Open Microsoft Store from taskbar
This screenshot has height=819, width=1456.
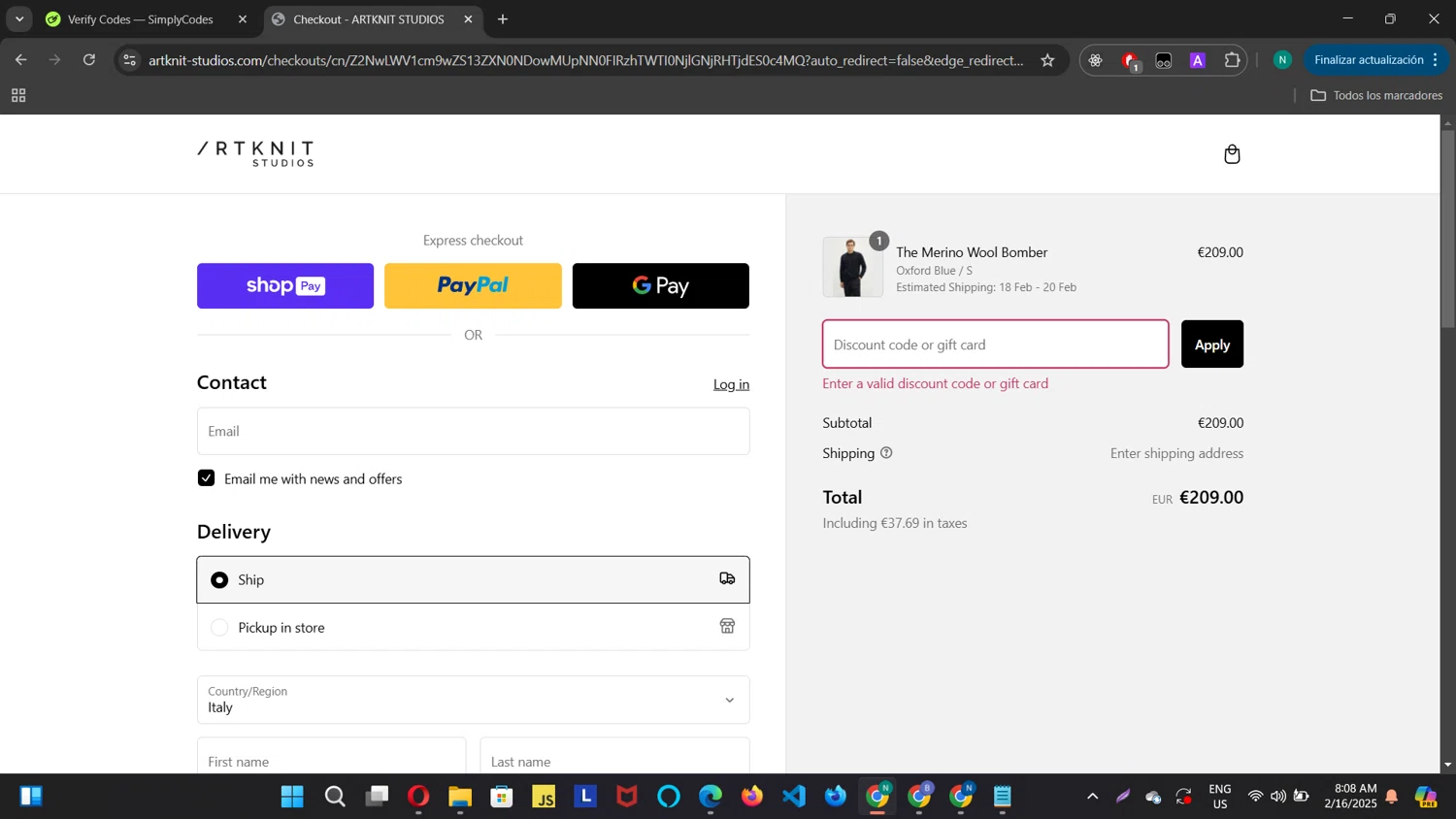[502, 797]
